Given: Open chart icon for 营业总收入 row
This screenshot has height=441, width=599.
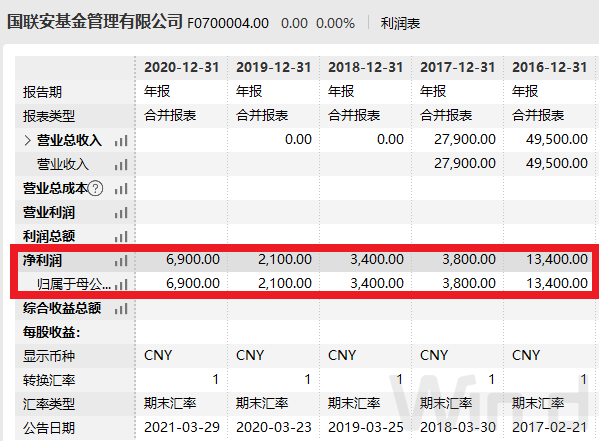Looking at the screenshot, I should (x=121, y=141).
